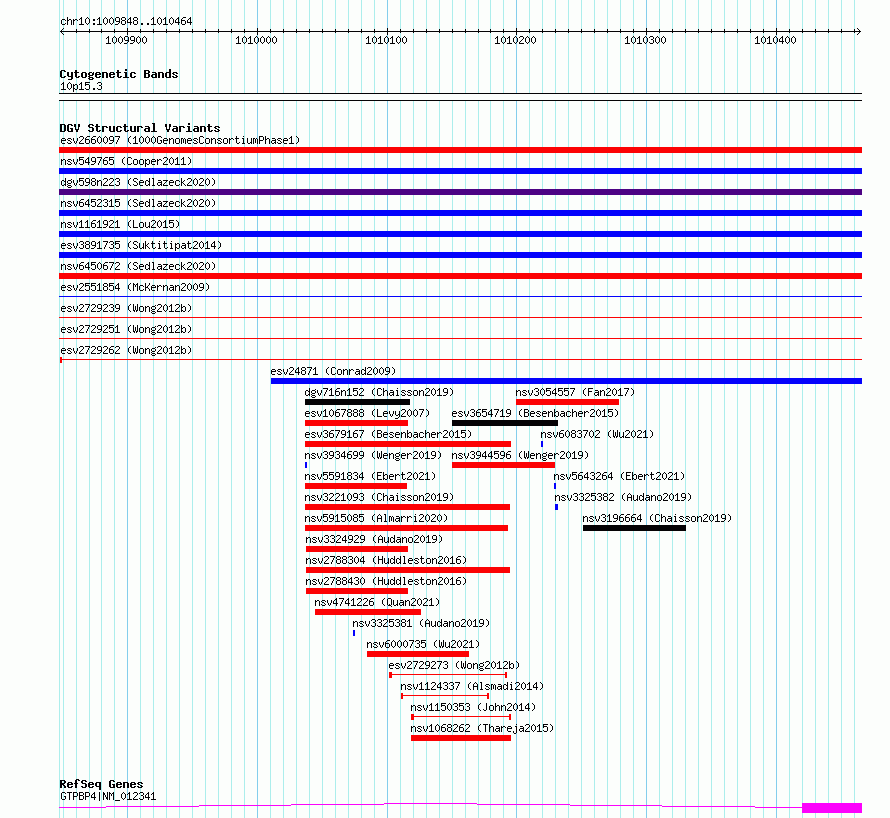
Task: Click the red nsv3054557 variant bar
Action: coord(568,402)
